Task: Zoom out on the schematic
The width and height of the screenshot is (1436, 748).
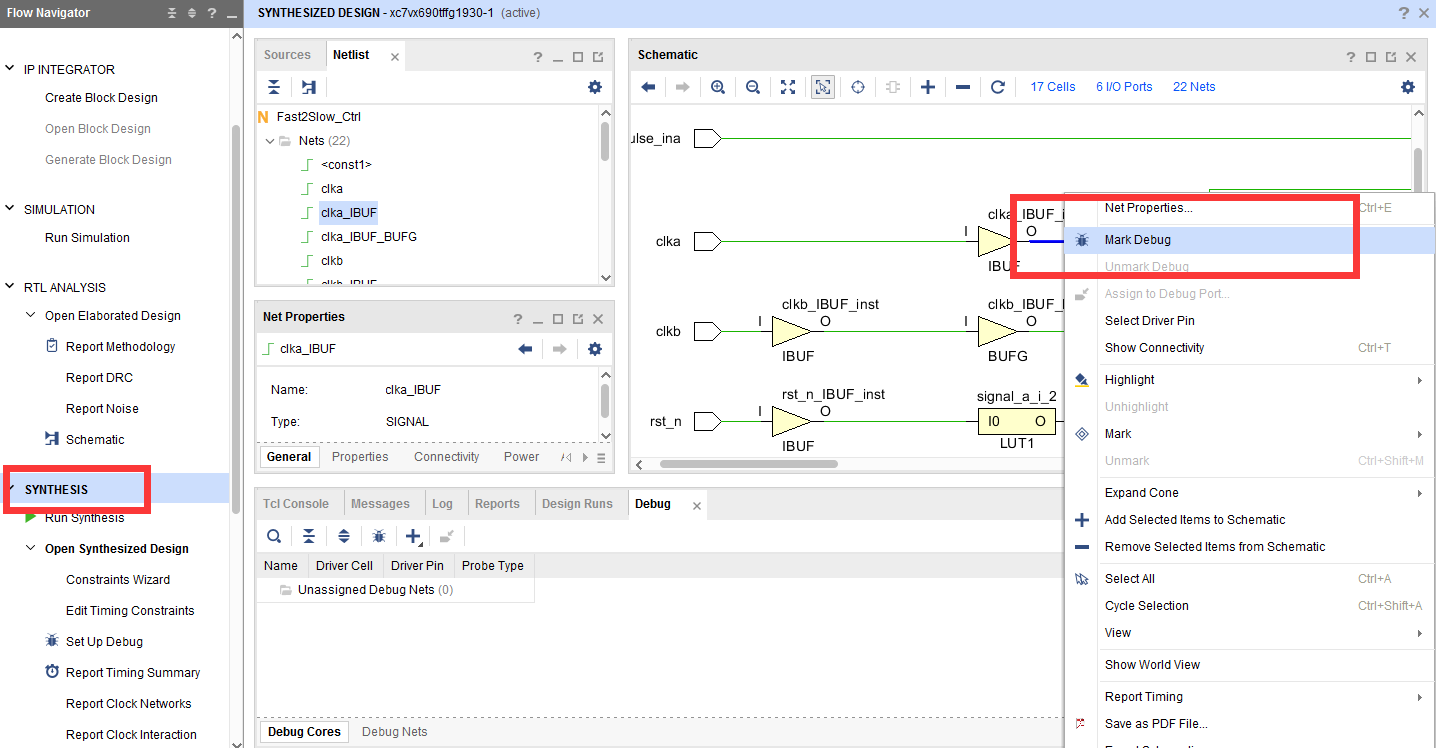Action: tap(753, 87)
